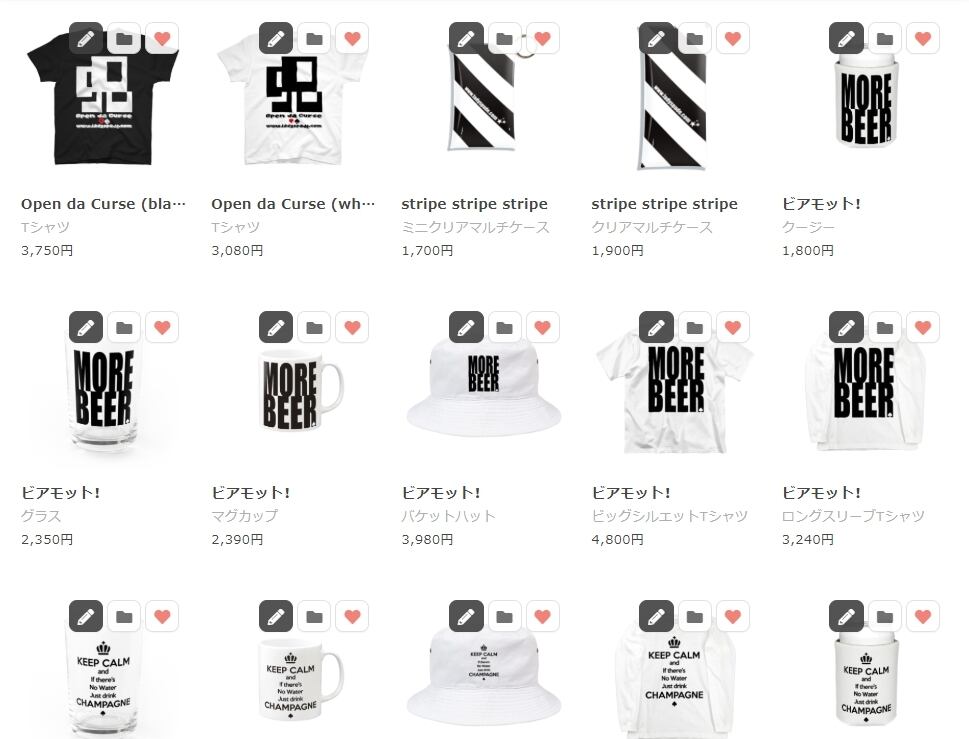Unlike the MORE BEER クージー item
This screenshot has height=739, width=969.
(x=923, y=38)
